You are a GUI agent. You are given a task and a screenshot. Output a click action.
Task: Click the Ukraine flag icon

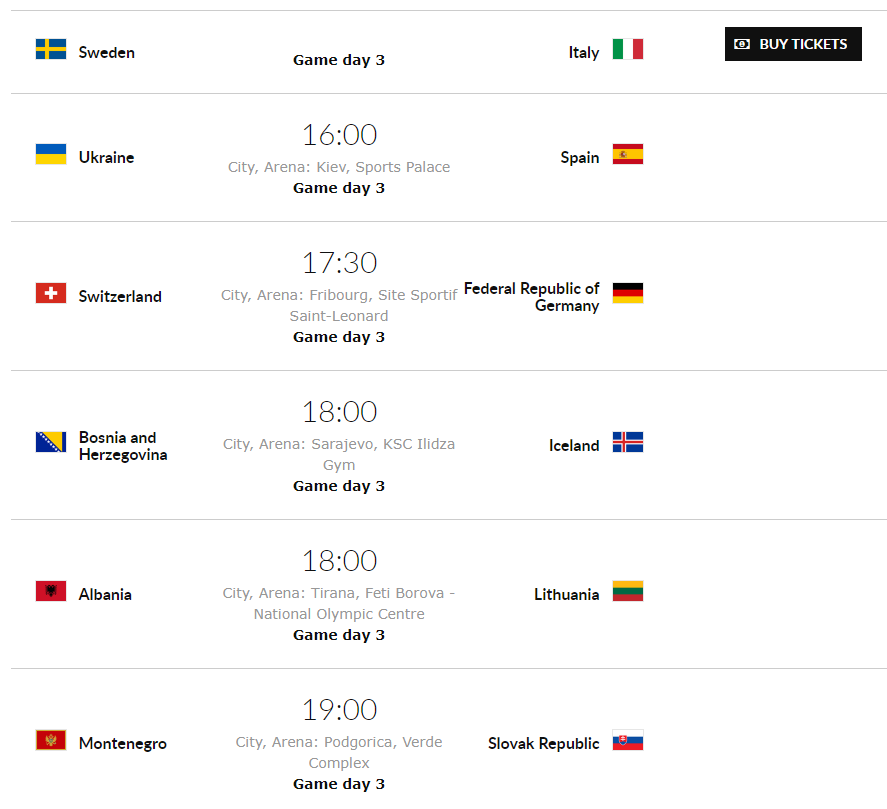51,154
